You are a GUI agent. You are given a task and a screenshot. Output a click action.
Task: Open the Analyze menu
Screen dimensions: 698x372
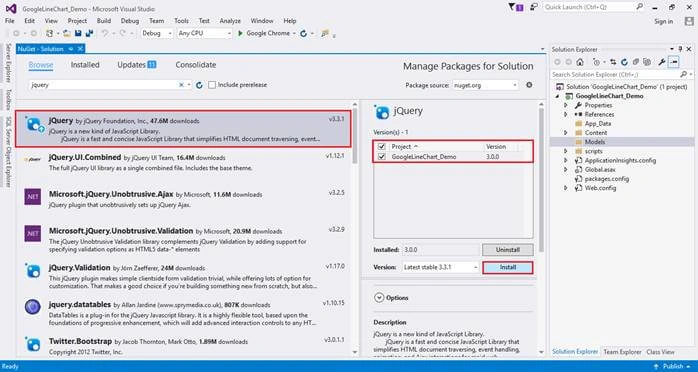pos(230,21)
